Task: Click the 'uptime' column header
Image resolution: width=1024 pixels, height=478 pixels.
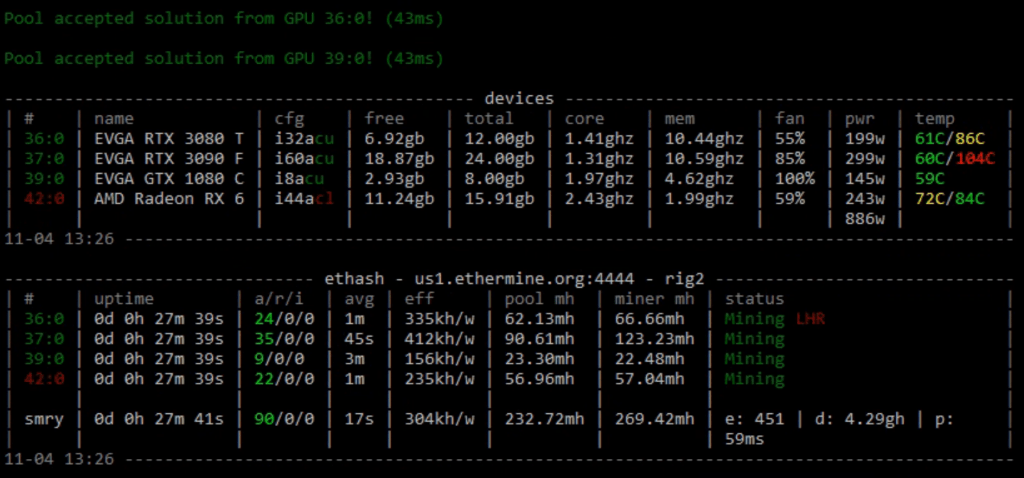Action: click(124, 299)
